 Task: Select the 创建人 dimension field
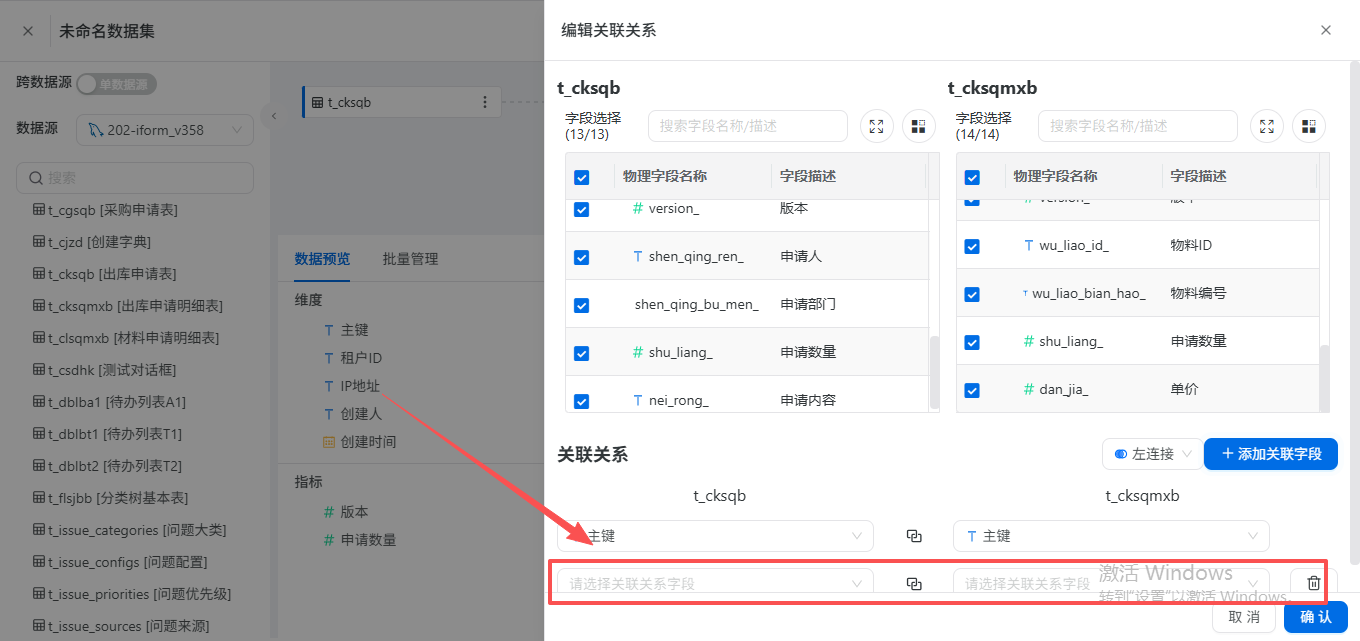[352, 414]
